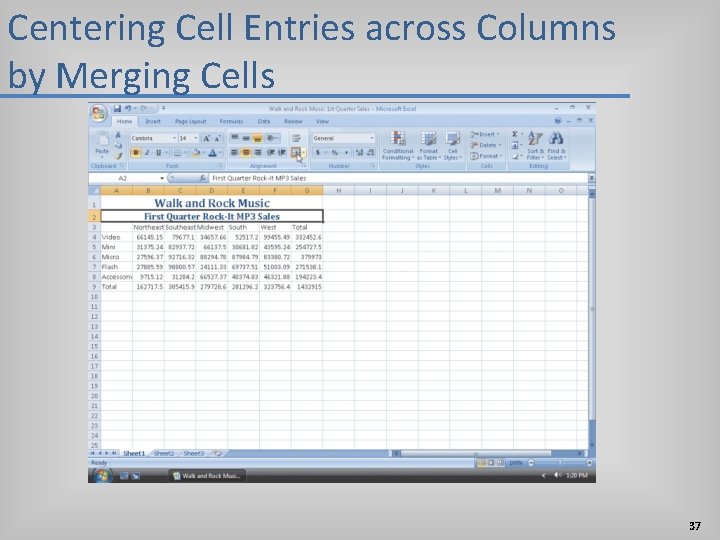
Task: Click the Insert Function fx icon
Action: tap(202, 178)
